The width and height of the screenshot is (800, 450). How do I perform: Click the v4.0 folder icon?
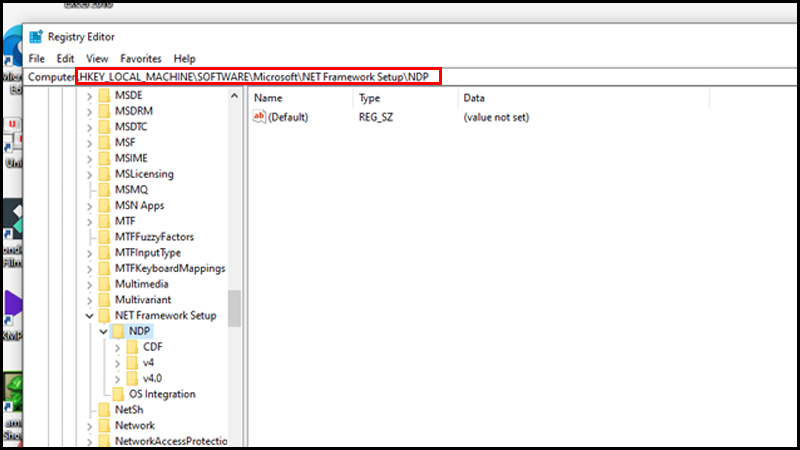132,379
